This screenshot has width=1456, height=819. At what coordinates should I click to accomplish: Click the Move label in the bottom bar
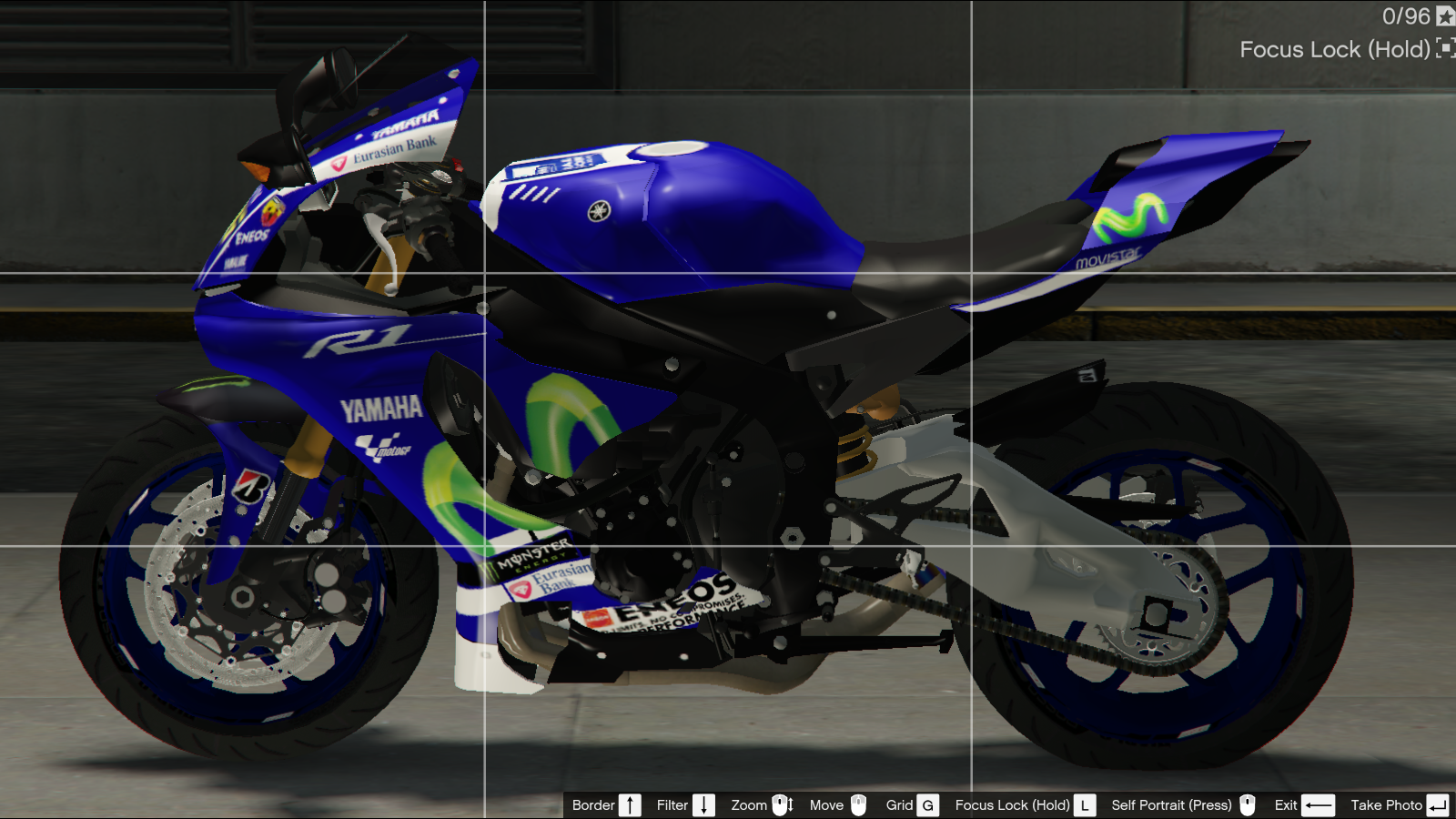(826, 805)
